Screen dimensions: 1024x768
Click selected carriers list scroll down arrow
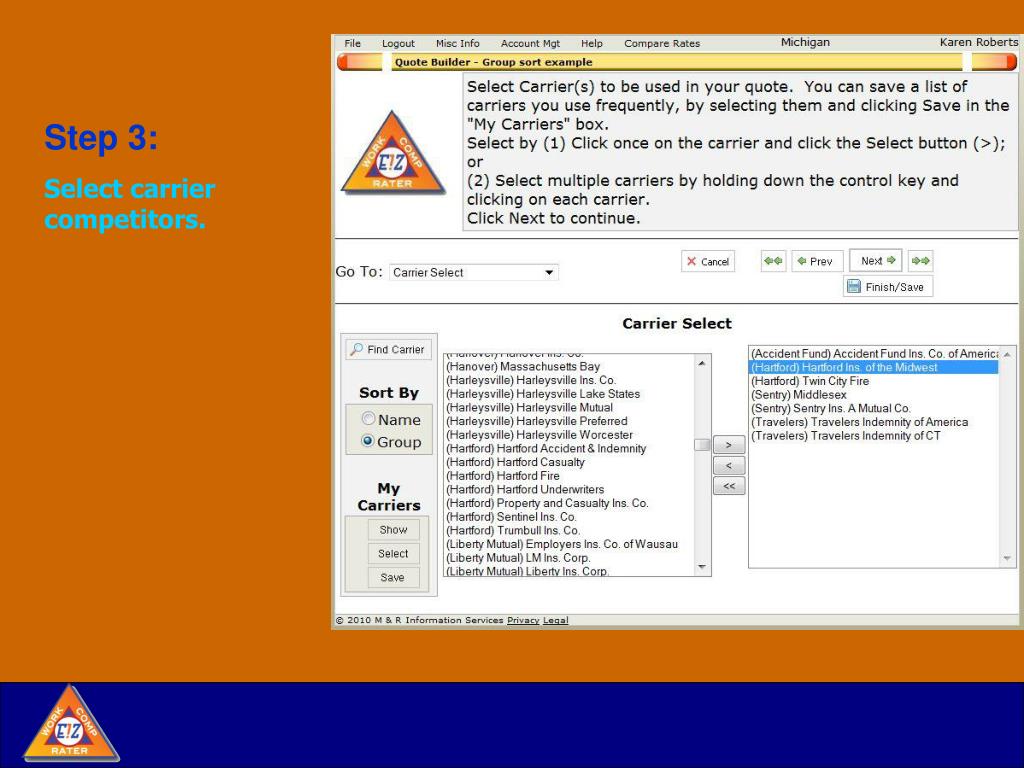1007,558
